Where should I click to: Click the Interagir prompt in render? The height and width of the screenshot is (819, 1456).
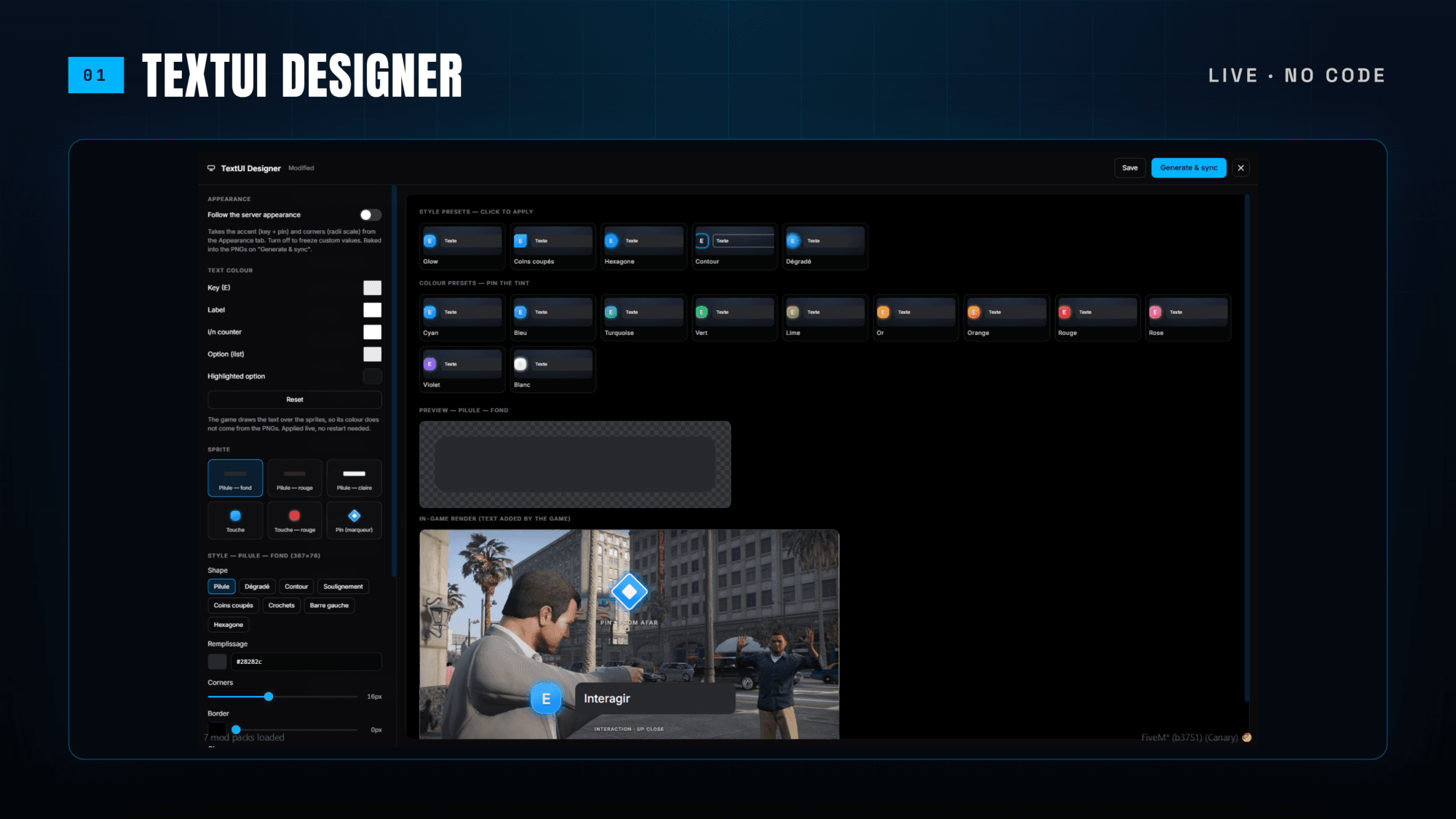[655, 699]
